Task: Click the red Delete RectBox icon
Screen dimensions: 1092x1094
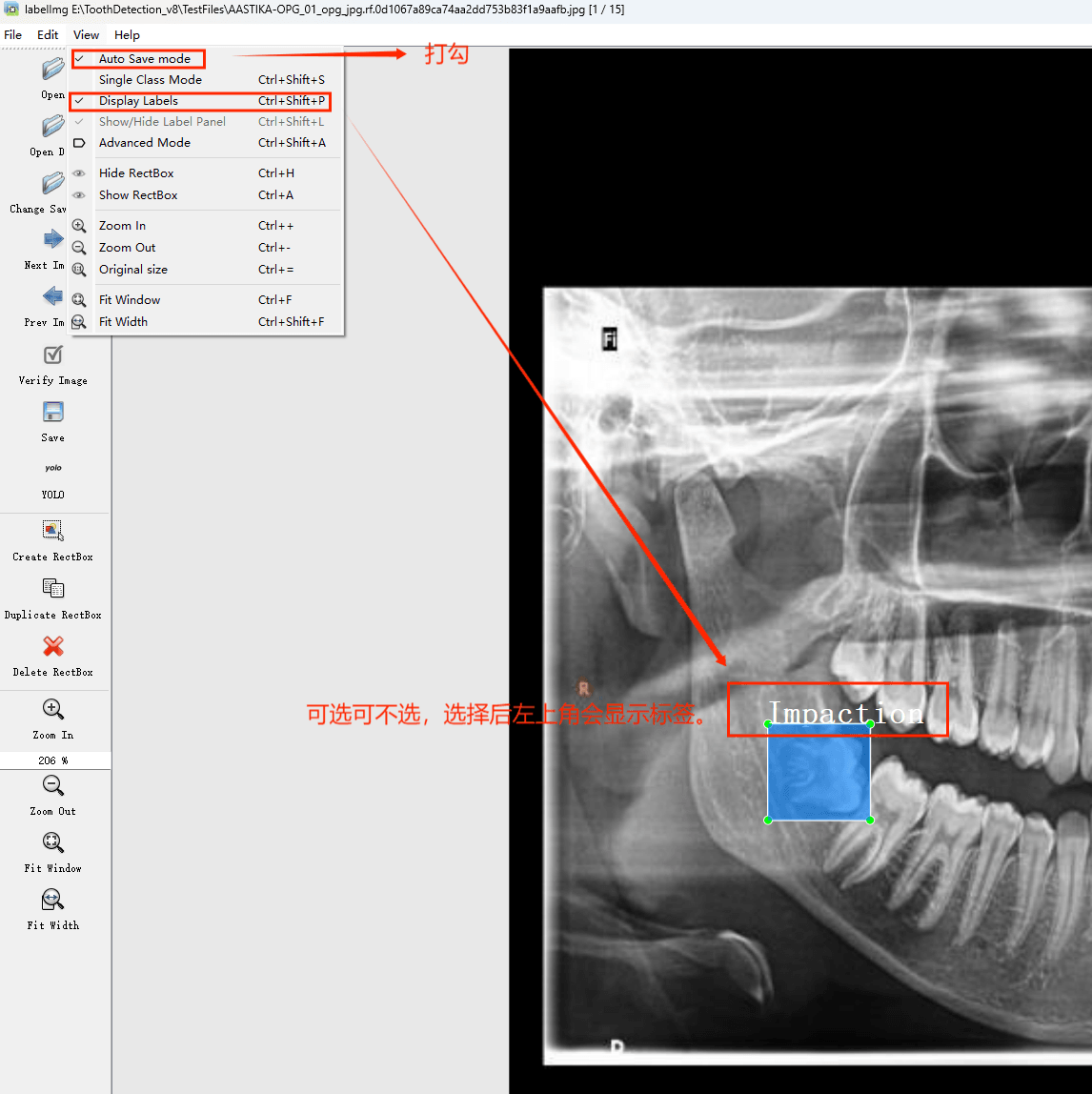Action: pyautogui.click(x=53, y=646)
